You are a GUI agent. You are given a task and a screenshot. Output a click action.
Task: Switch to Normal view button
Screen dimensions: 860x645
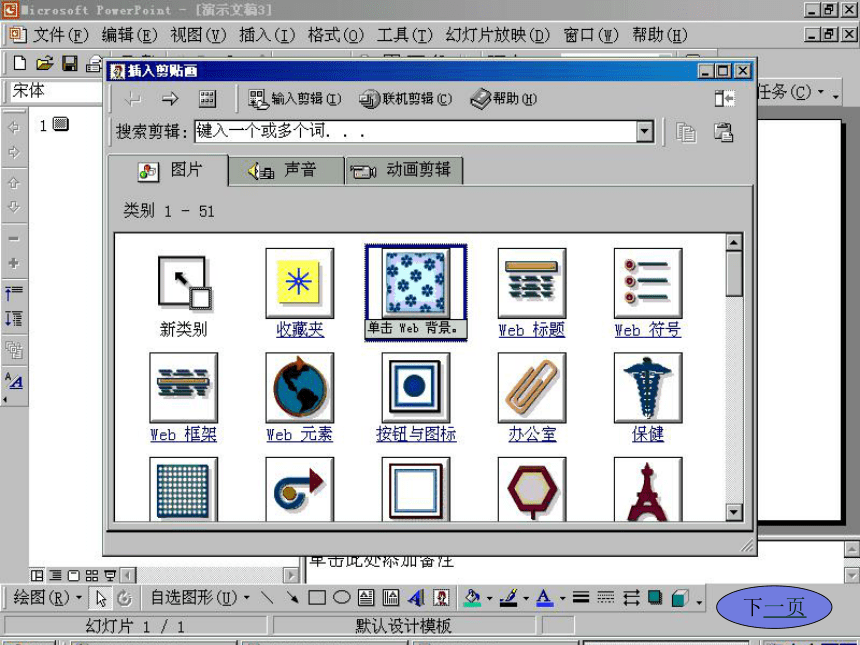[37, 575]
